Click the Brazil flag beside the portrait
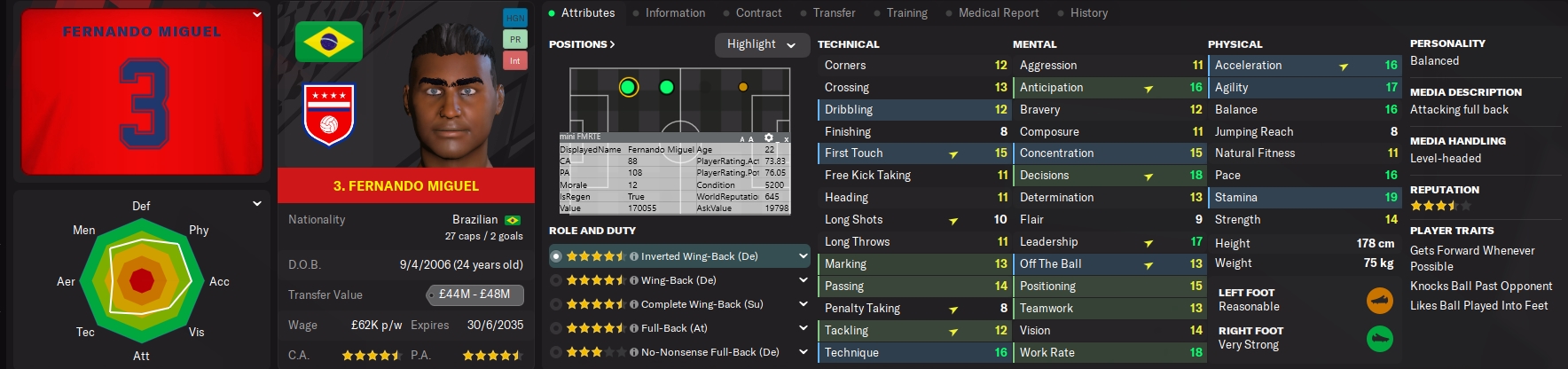Image resolution: width=1568 pixels, height=369 pixels. 328,41
